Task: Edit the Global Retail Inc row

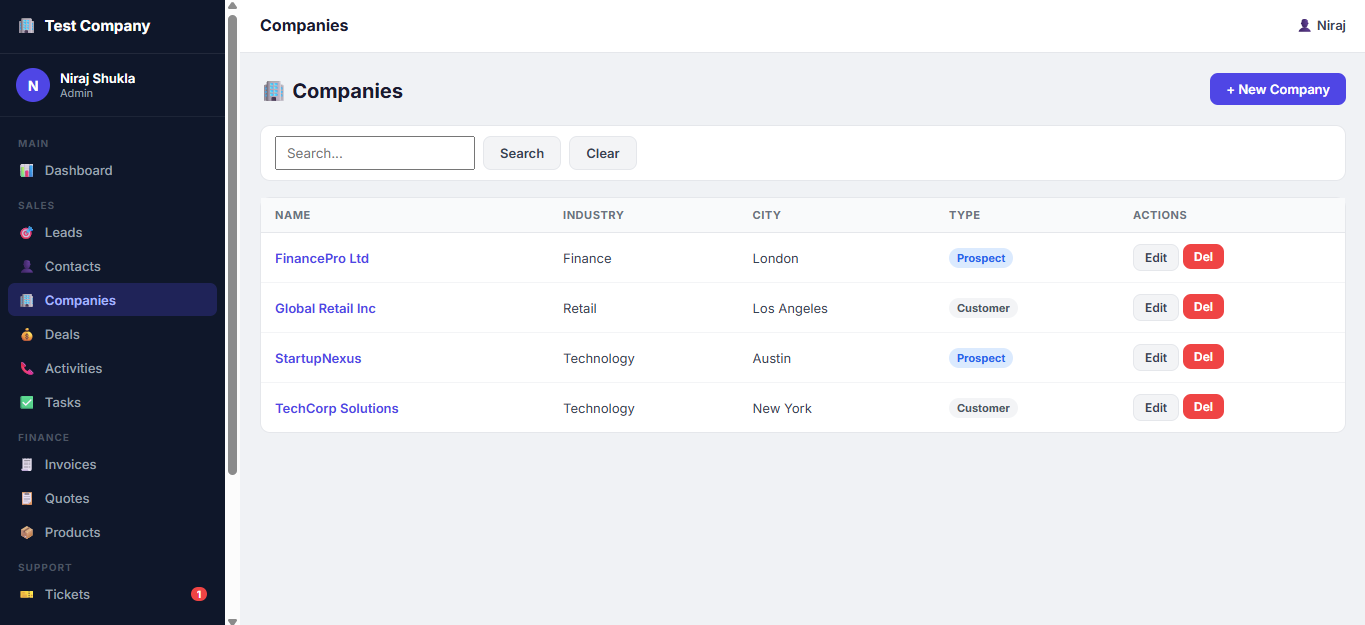Action: pyautogui.click(x=1155, y=308)
